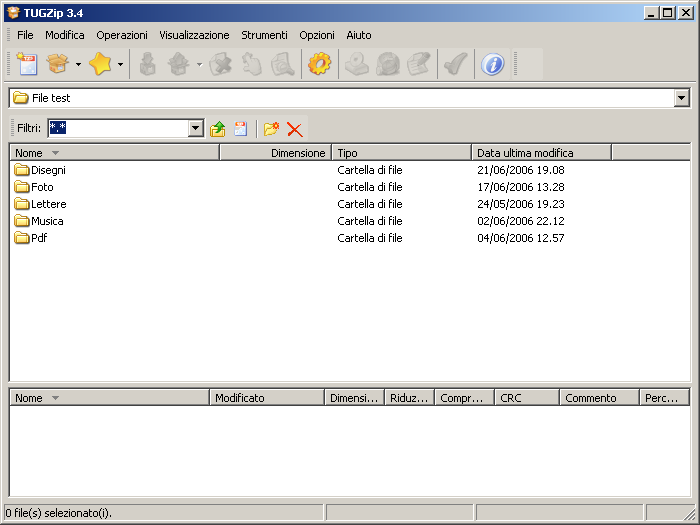Click the Filtri input field with *.*
Screen dimensions: 700x525
pos(118,129)
